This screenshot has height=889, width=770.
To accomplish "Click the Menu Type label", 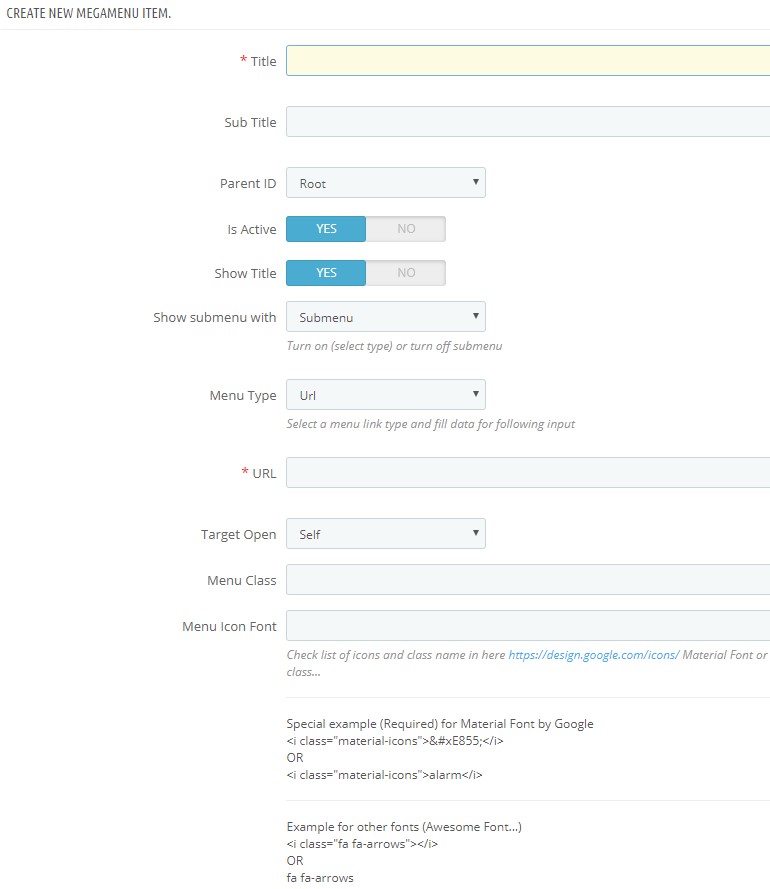I will 243,396.
